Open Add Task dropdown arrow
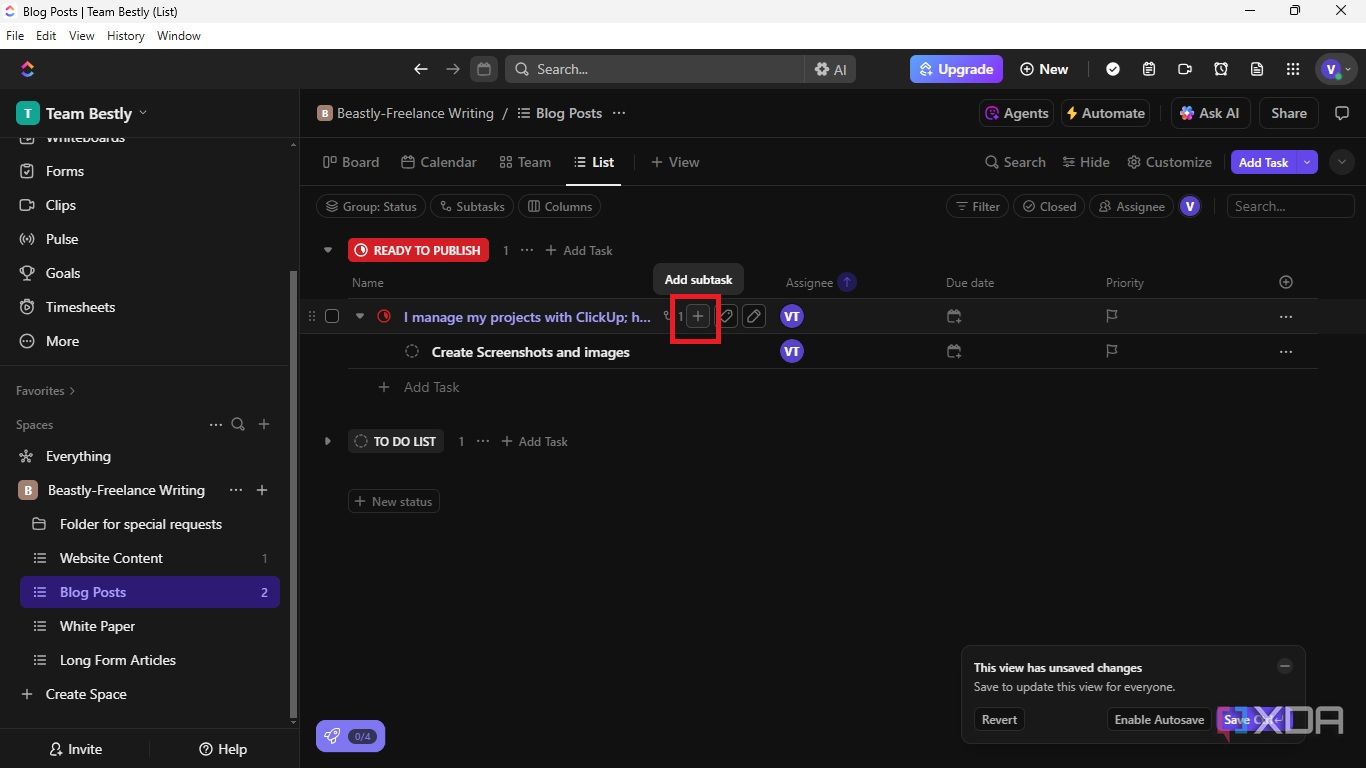The height and width of the screenshot is (768, 1366). pyautogui.click(x=1307, y=162)
